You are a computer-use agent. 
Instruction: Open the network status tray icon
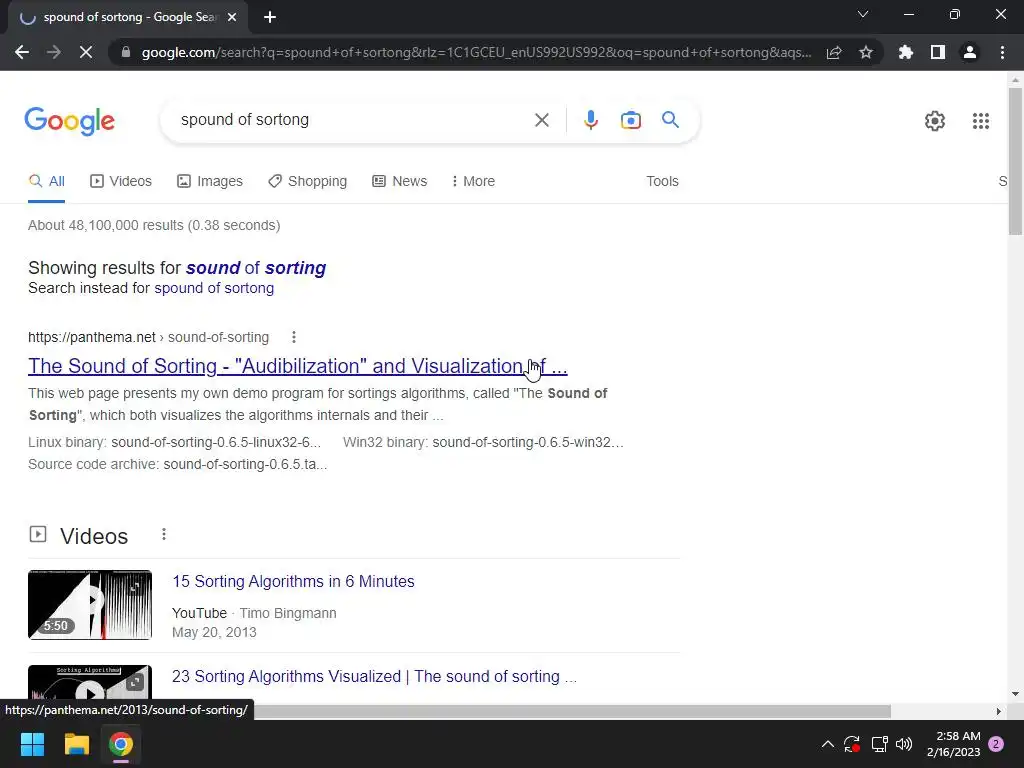[879, 744]
